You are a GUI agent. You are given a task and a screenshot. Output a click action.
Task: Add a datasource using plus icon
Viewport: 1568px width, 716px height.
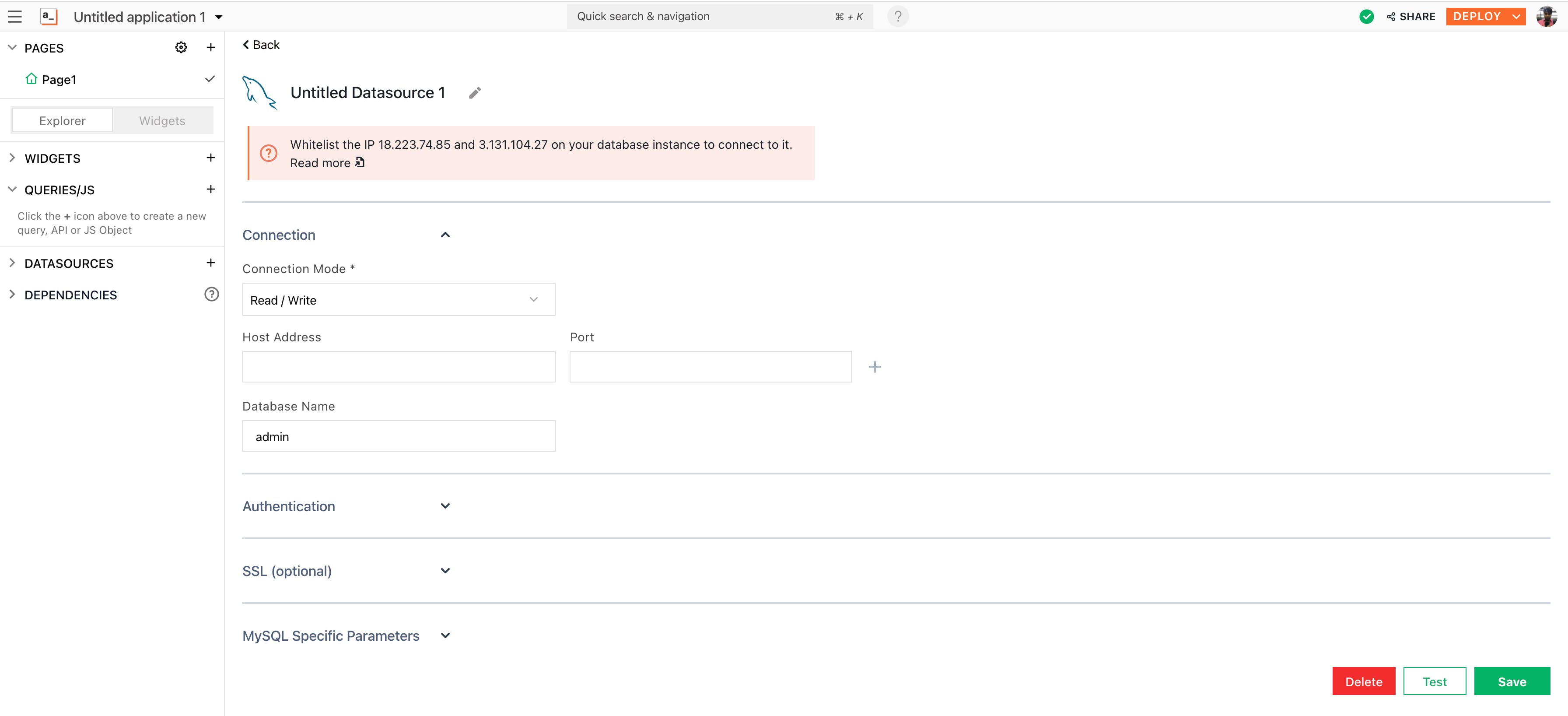(x=210, y=263)
